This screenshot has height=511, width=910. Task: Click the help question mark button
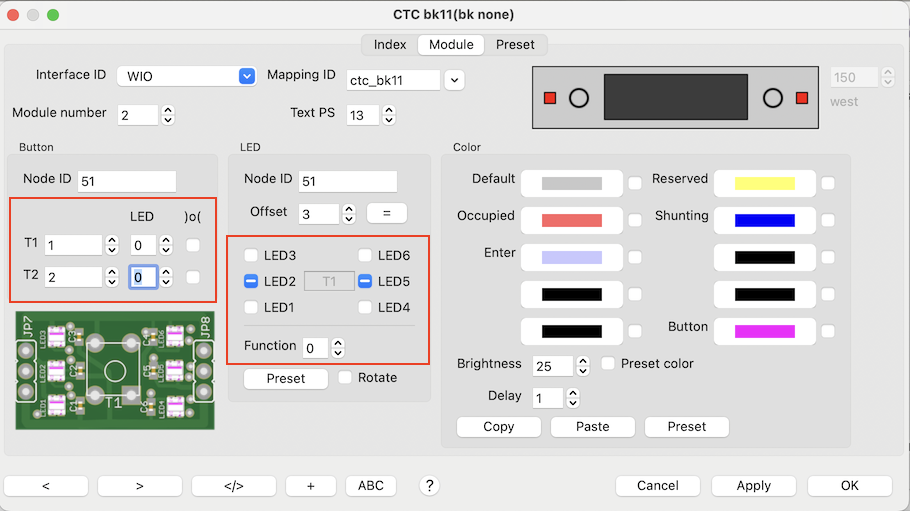[430, 485]
